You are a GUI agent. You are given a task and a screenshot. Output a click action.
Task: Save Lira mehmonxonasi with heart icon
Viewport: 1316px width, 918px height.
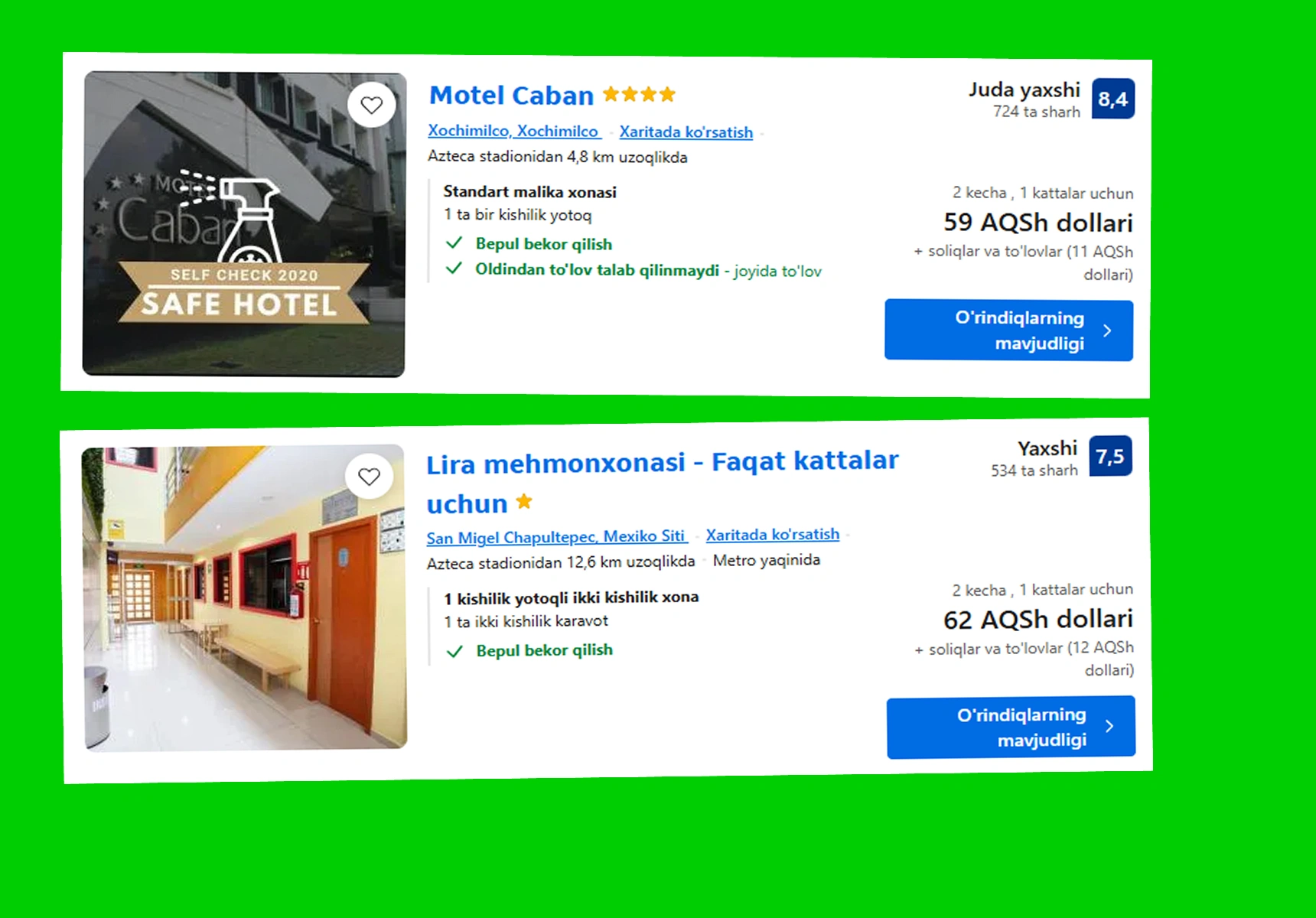click(370, 477)
